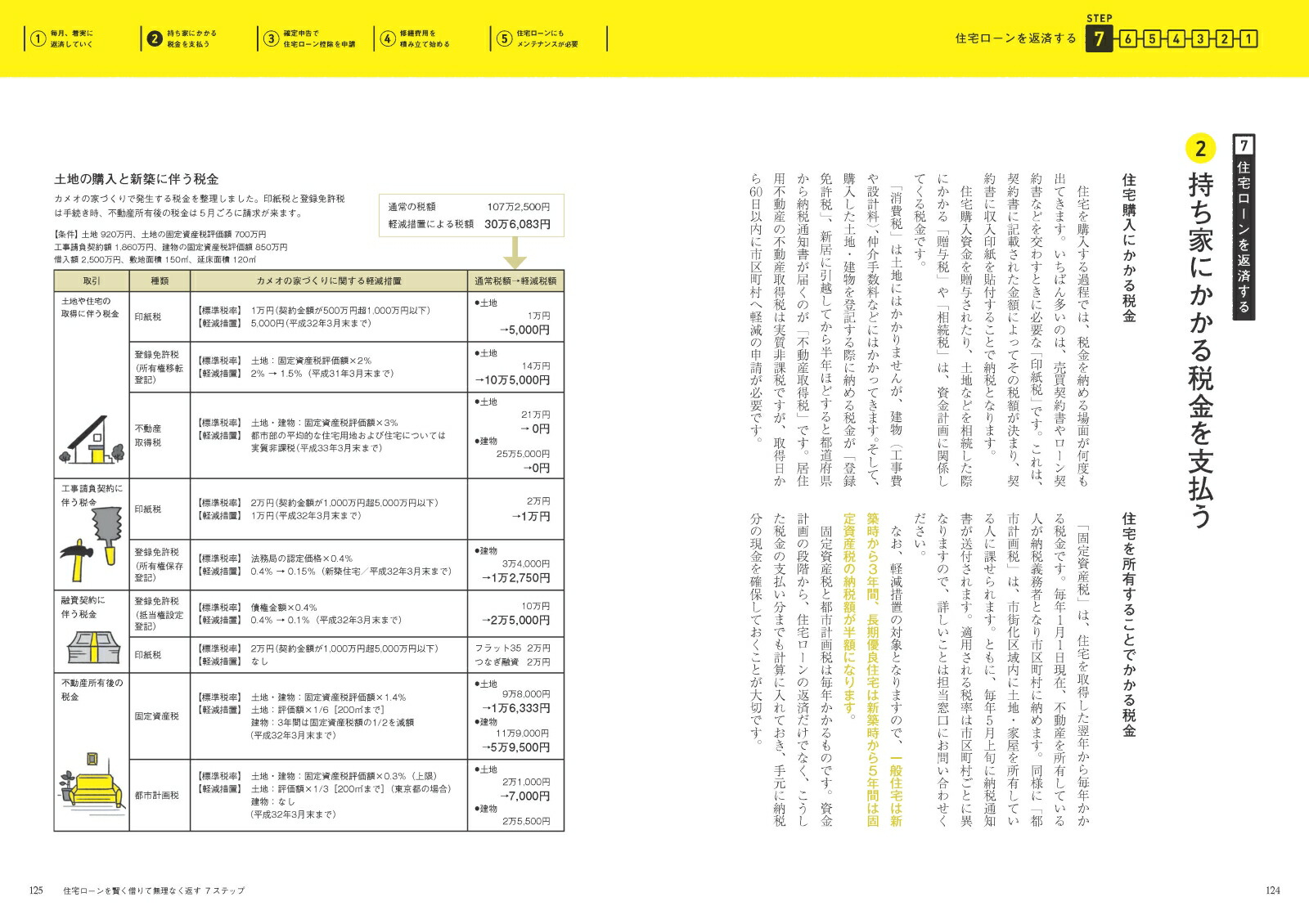Select the step box numbered 5 at top right
Viewport: 1309px width, 924px height.
[x=1152, y=38]
